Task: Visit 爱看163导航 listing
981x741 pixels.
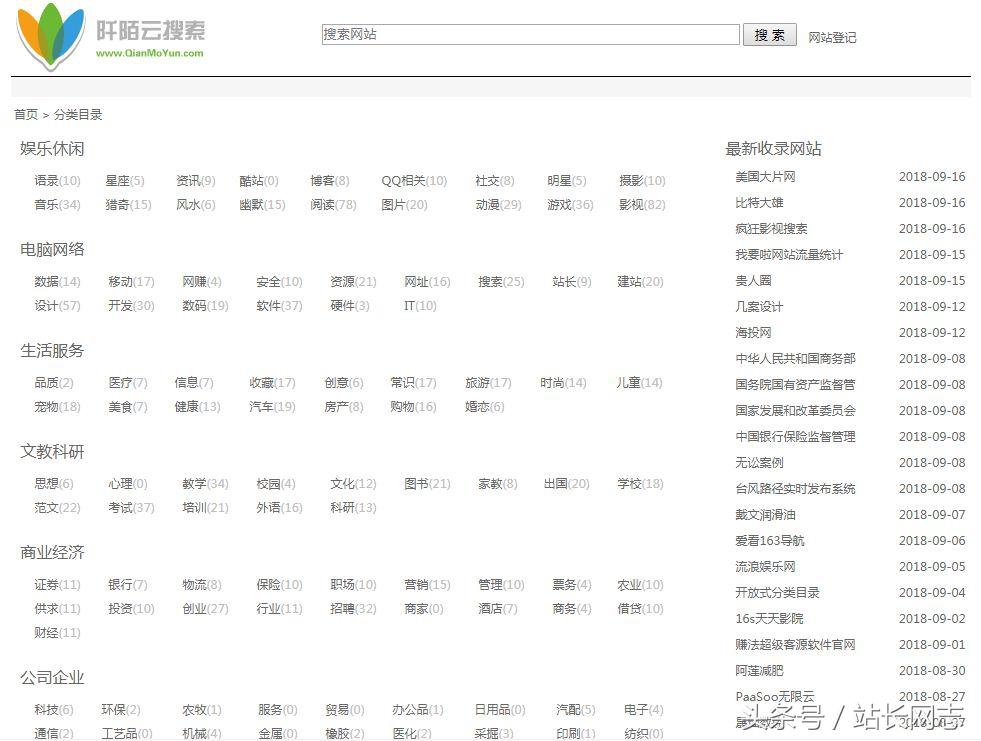Action: coord(770,541)
